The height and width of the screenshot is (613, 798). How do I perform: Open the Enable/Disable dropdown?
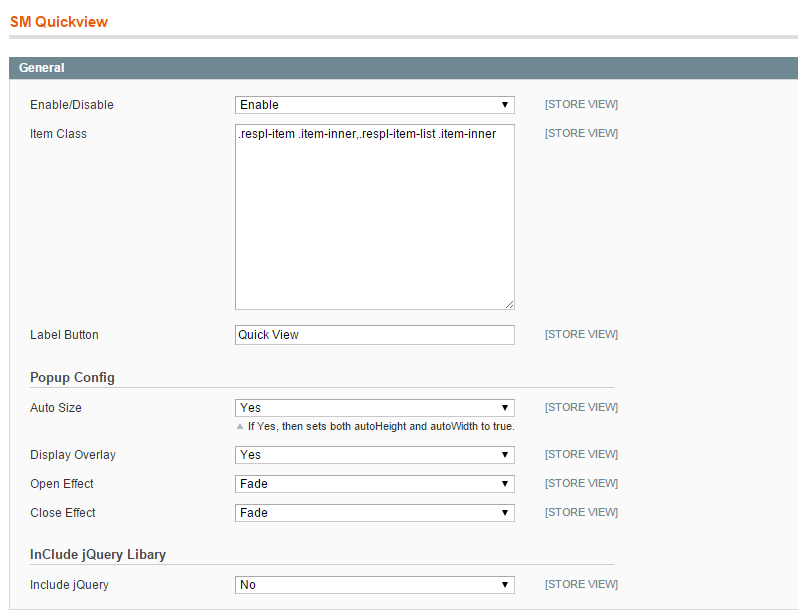point(374,105)
